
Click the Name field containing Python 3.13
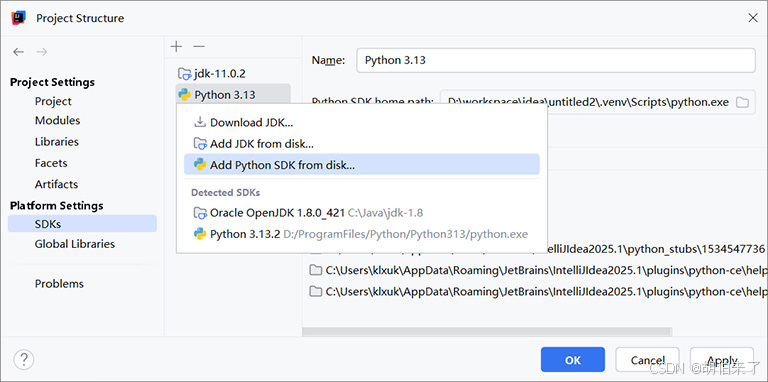(556, 60)
